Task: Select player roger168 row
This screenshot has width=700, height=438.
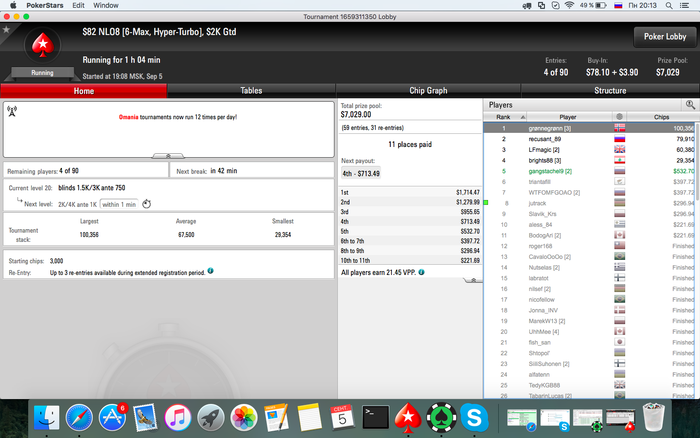Action: pyautogui.click(x=589, y=246)
